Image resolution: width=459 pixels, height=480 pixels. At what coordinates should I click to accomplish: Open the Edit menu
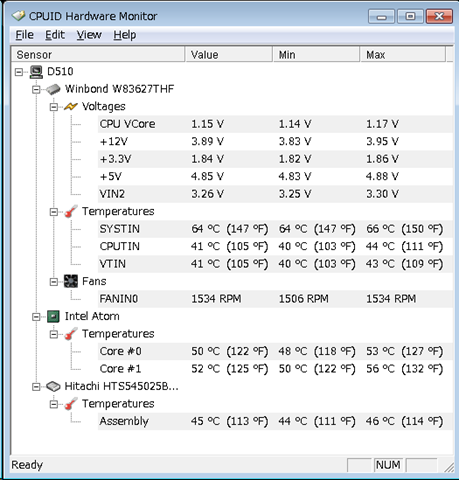tap(55, 35)
